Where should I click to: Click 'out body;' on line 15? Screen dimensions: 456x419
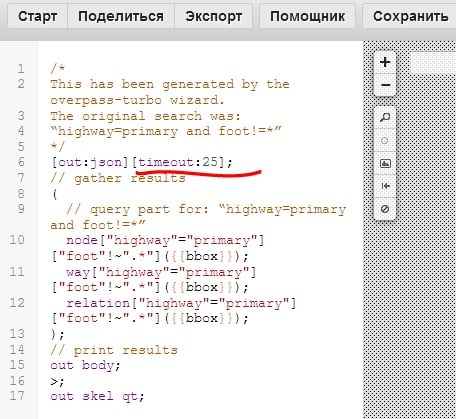(x=85, y=365)
